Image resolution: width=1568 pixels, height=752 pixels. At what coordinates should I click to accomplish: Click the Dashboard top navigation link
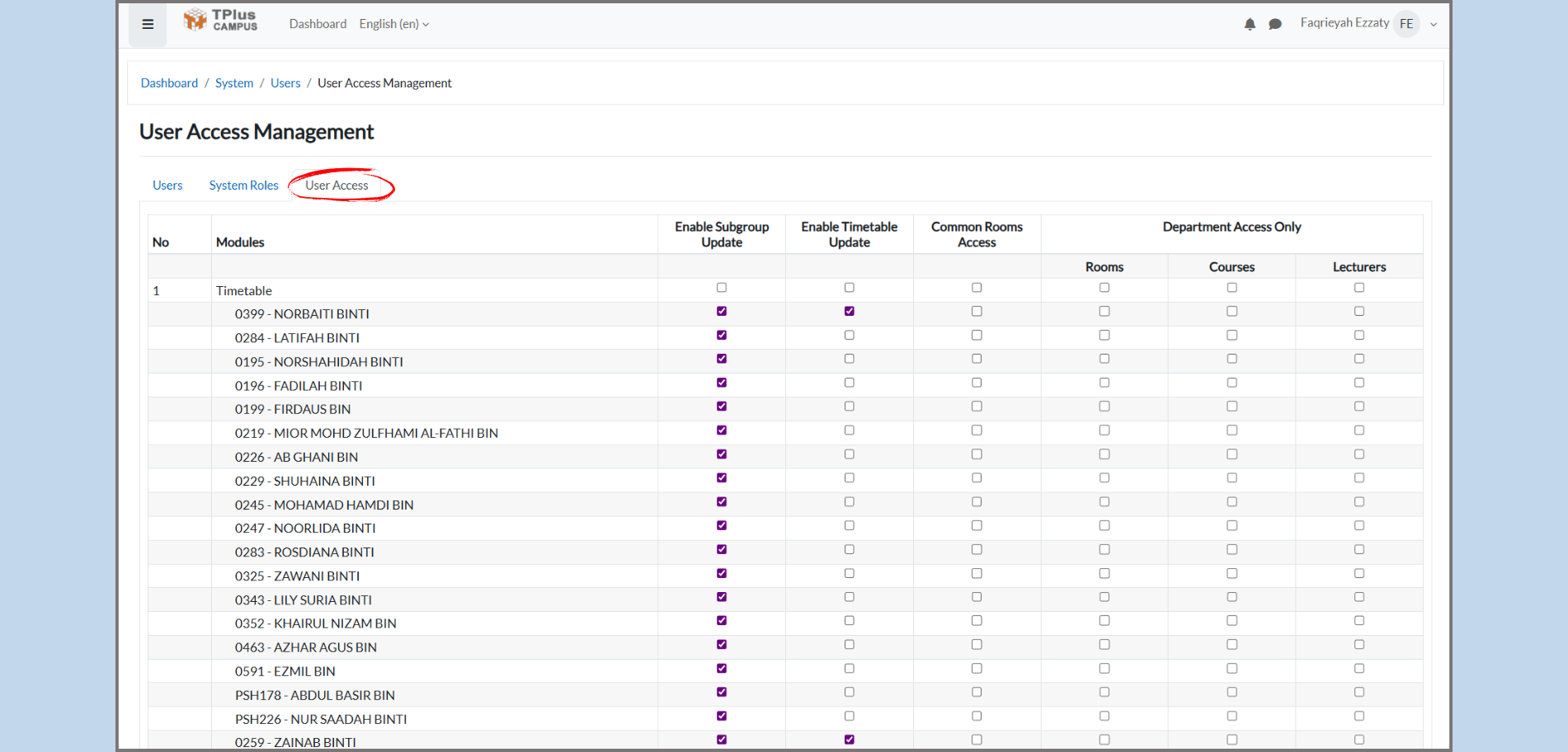pos(318,24)
